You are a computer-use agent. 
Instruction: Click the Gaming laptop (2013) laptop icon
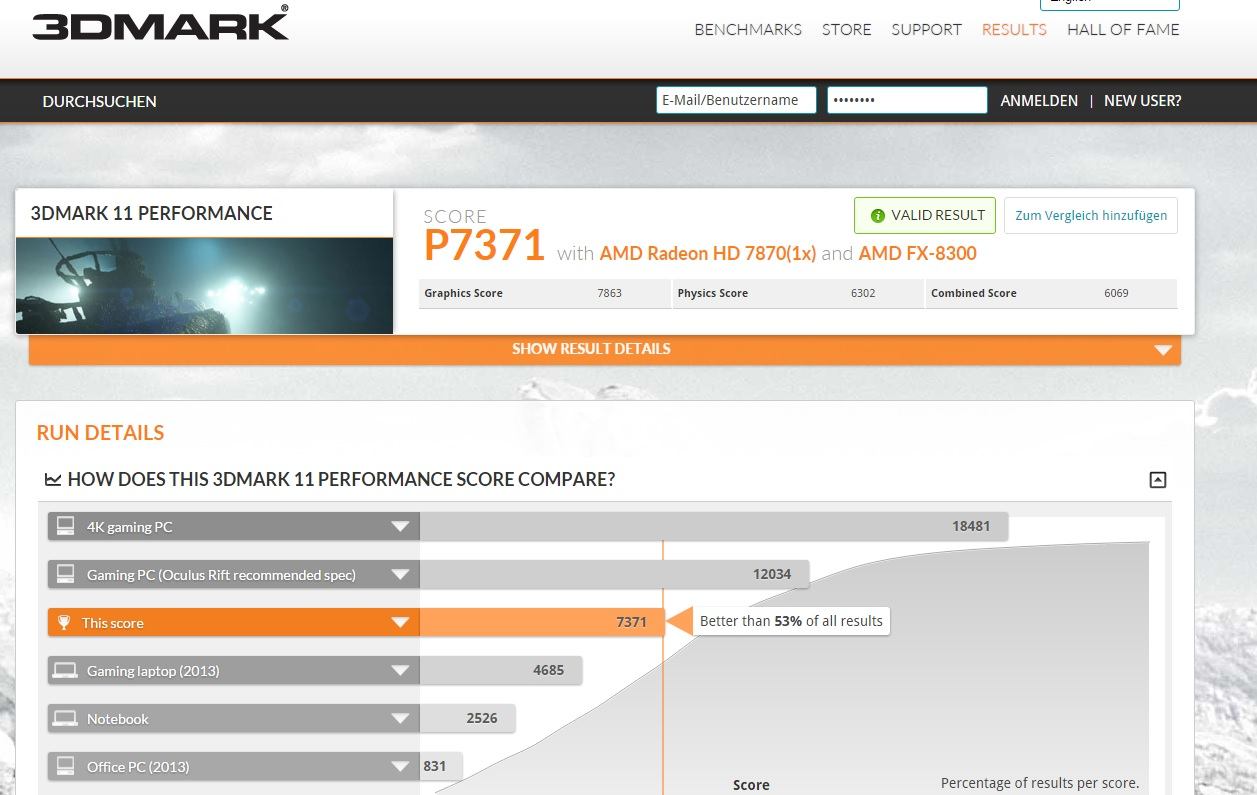coord(65,670)
